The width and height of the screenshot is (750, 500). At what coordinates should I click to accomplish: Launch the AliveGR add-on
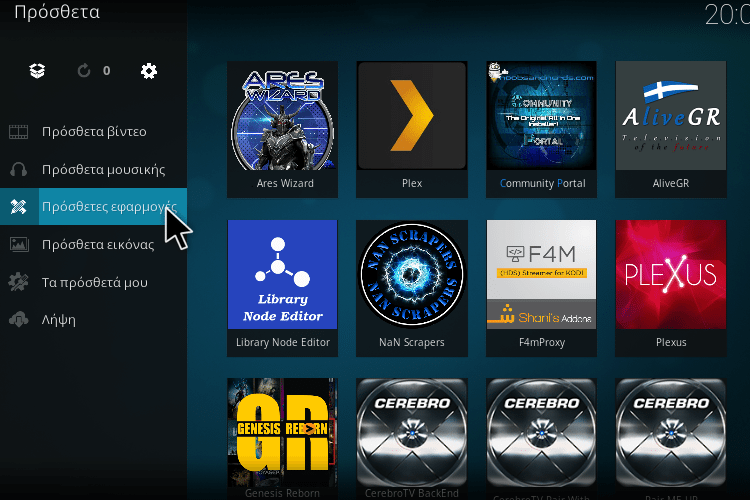[671, 129]
